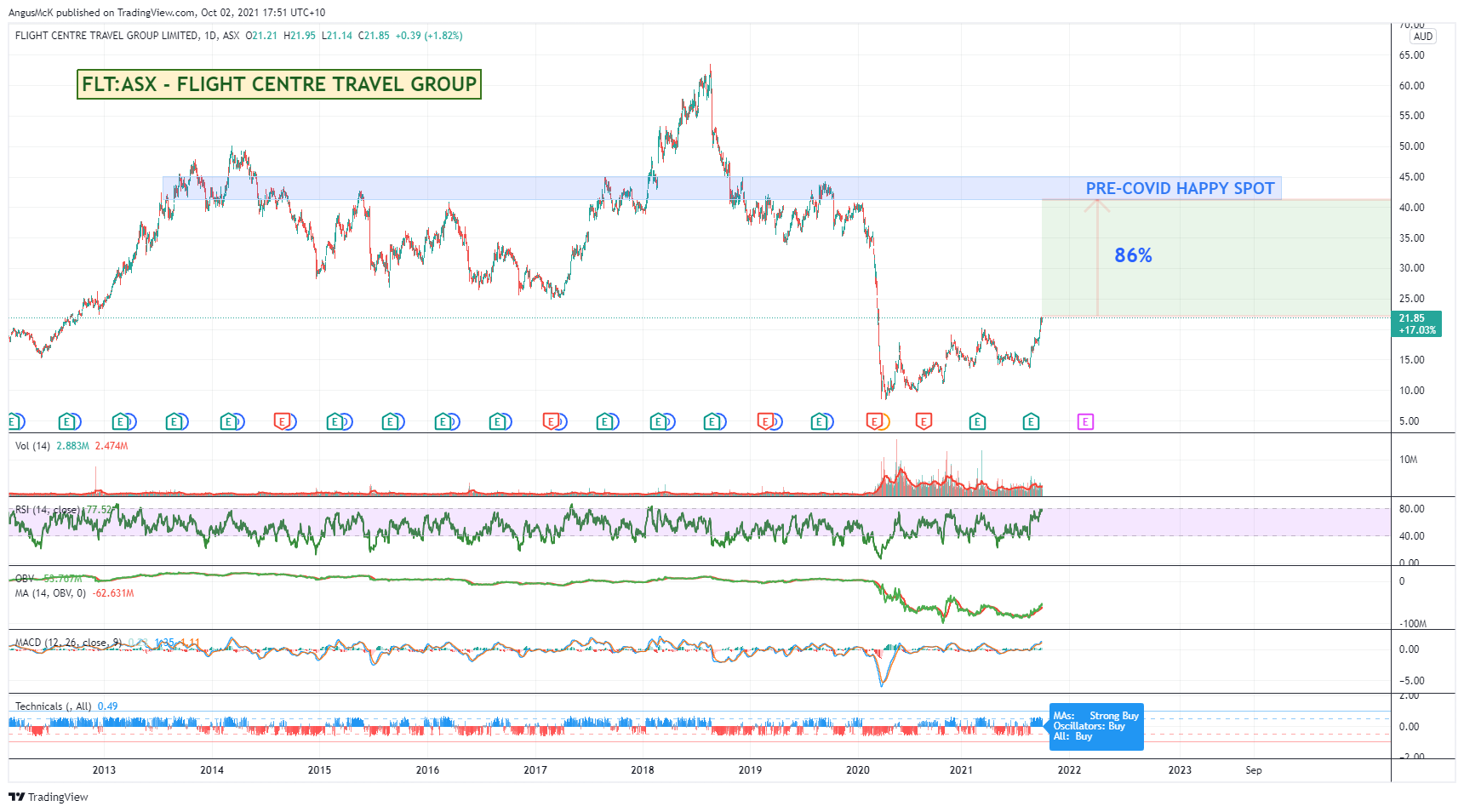Click the -100M OBV axis label
The image size is (1464, 812).
pos(1413,624)
